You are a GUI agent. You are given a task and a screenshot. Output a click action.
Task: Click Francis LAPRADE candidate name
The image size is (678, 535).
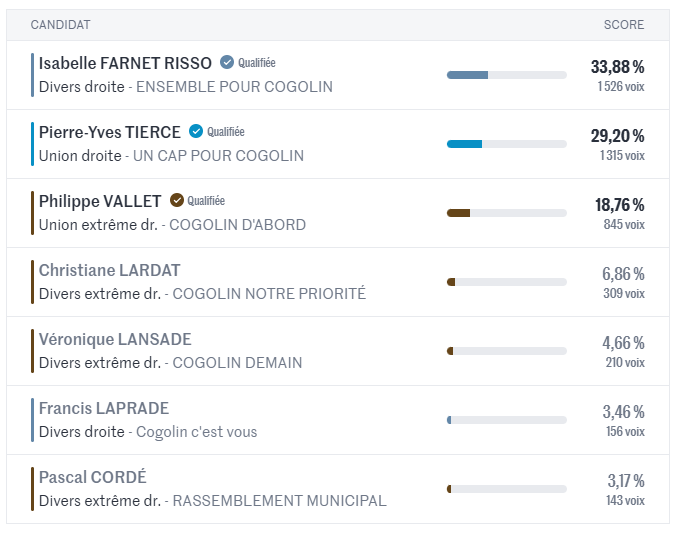tap(104, 408)
